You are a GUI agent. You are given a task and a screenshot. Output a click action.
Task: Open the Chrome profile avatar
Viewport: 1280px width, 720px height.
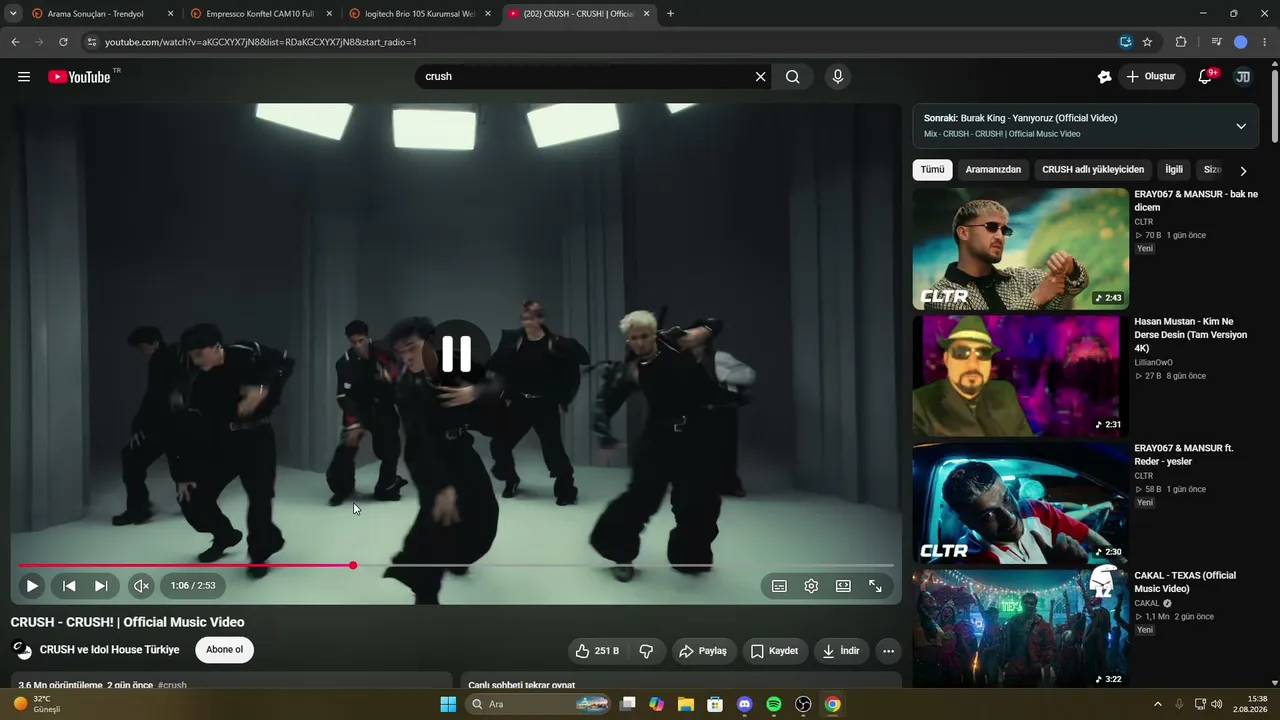[1241, 42]
